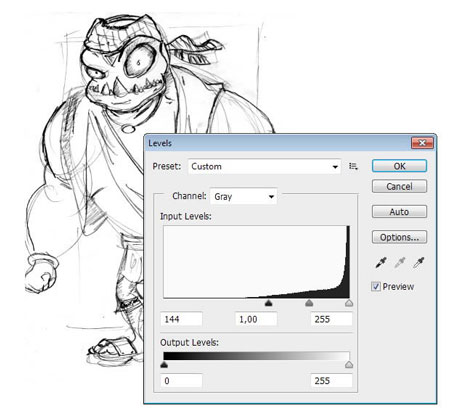Screen dimensions: 450x412
Task: Click the highlight input field showing 255
Action: tap(331, 319)
